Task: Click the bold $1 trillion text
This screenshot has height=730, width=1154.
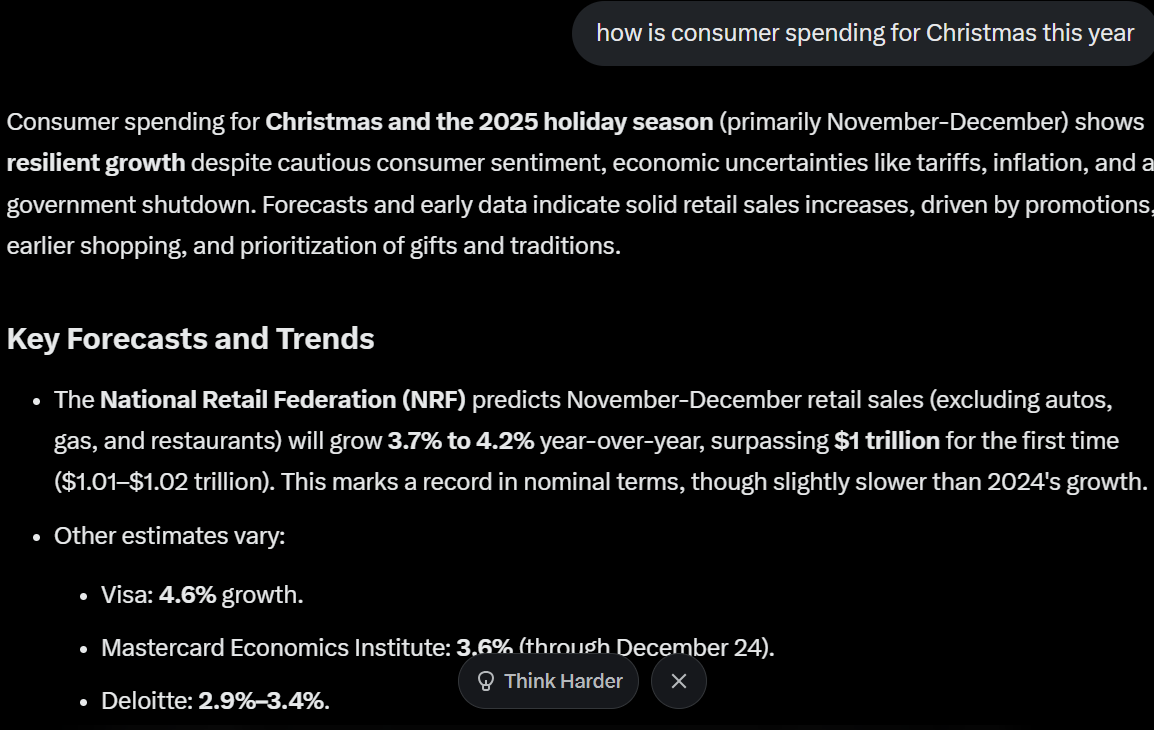Action: click(x=886, y=441)
